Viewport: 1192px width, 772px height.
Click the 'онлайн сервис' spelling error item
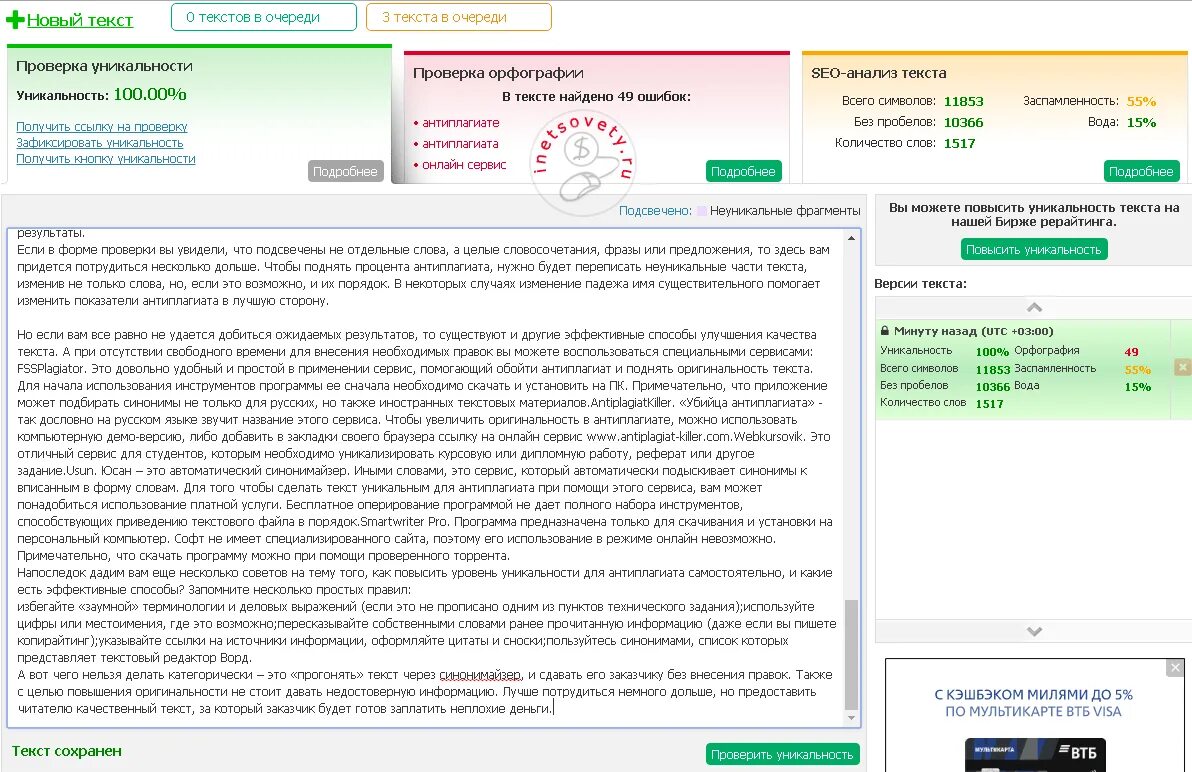click(464, 165)
